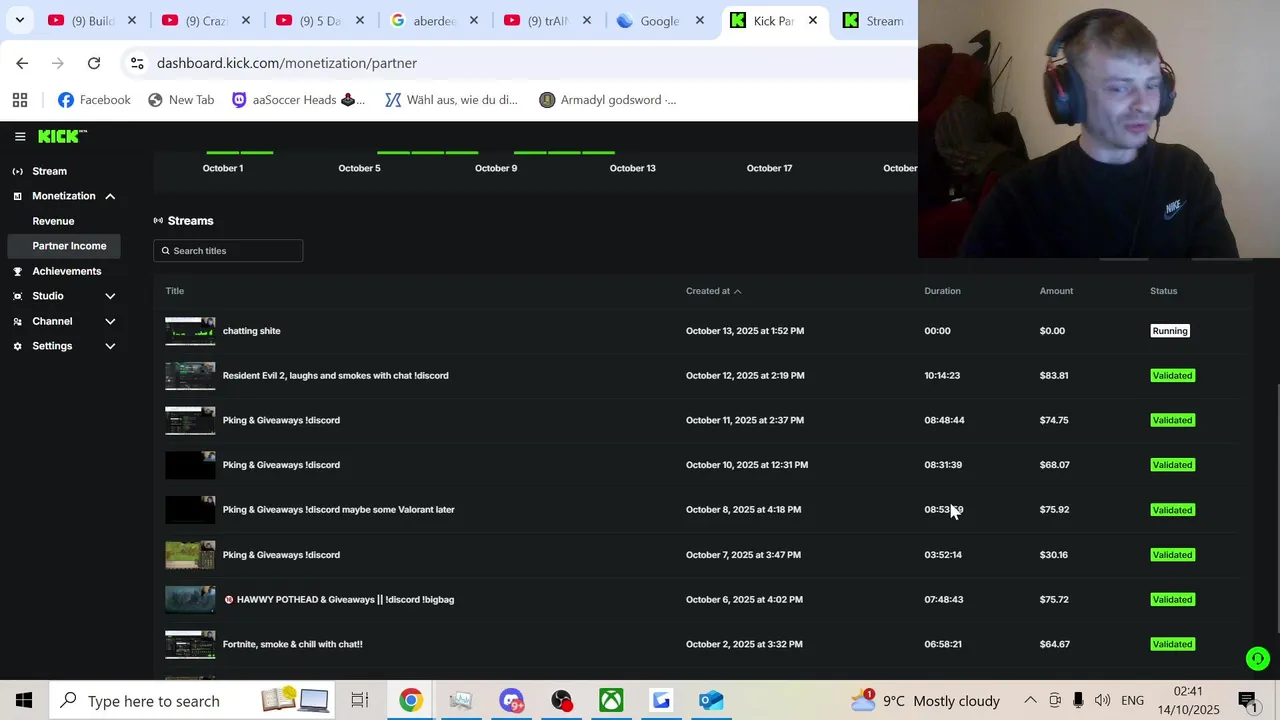Screen dimensions: 1280x720
Task: Open the volume control in system tray
Action: point(1102,701)
